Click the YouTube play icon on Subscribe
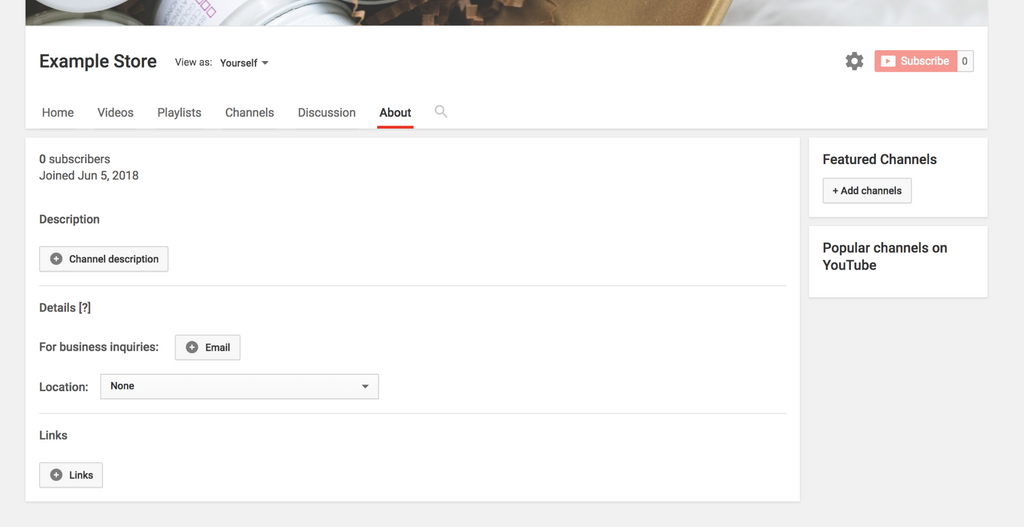 (x=888, y=61)
